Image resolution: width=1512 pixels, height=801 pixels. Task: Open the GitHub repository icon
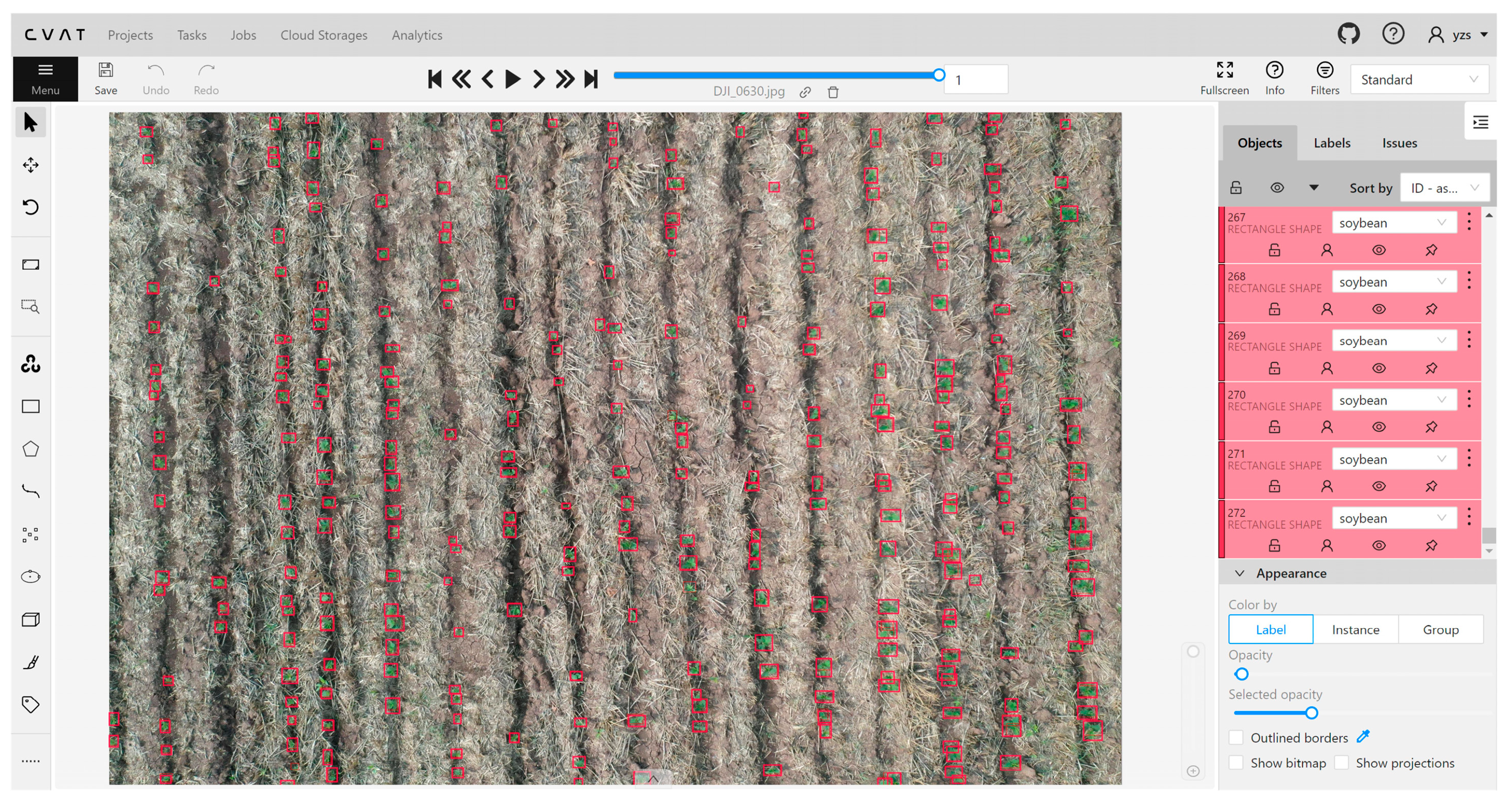[1348, 34]
